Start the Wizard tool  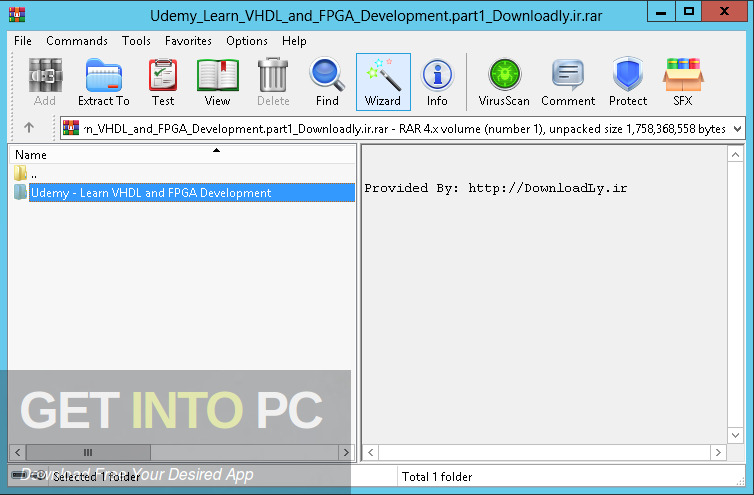382,81
